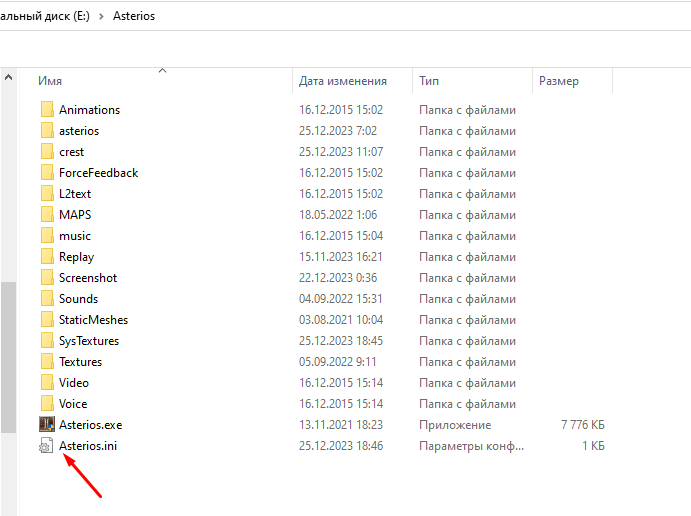
Task: Click the Textures folder icon
Action: (47, 362)
